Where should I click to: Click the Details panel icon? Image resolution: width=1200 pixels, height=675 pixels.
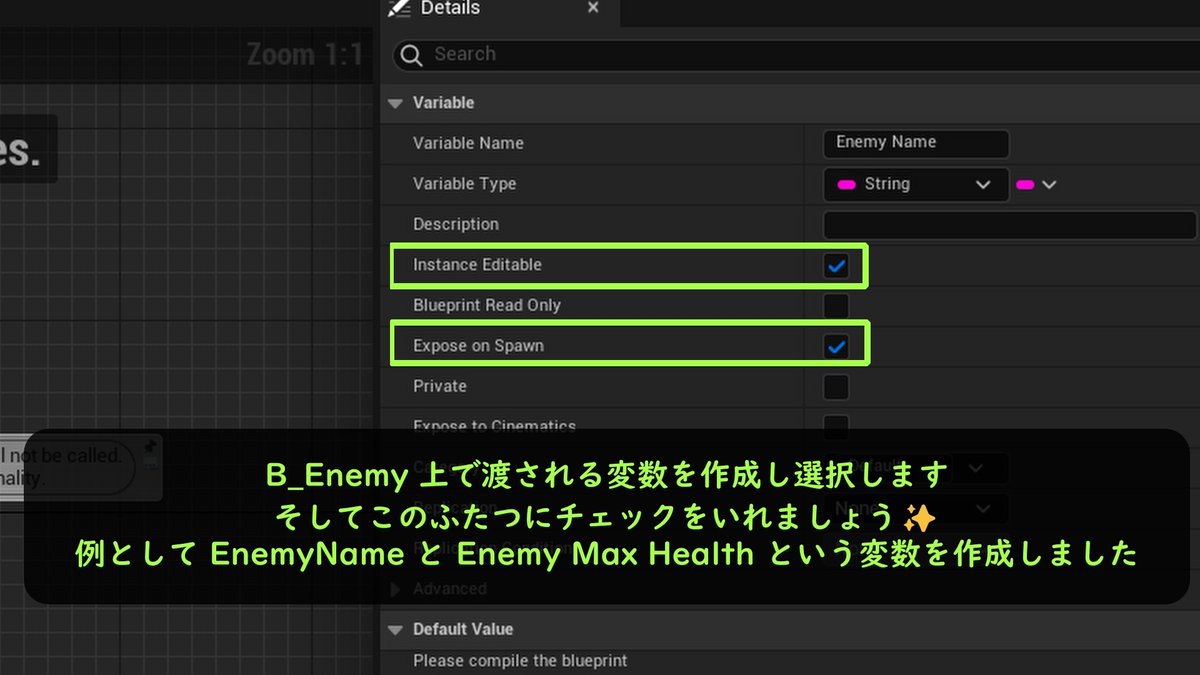click(399, 9)
